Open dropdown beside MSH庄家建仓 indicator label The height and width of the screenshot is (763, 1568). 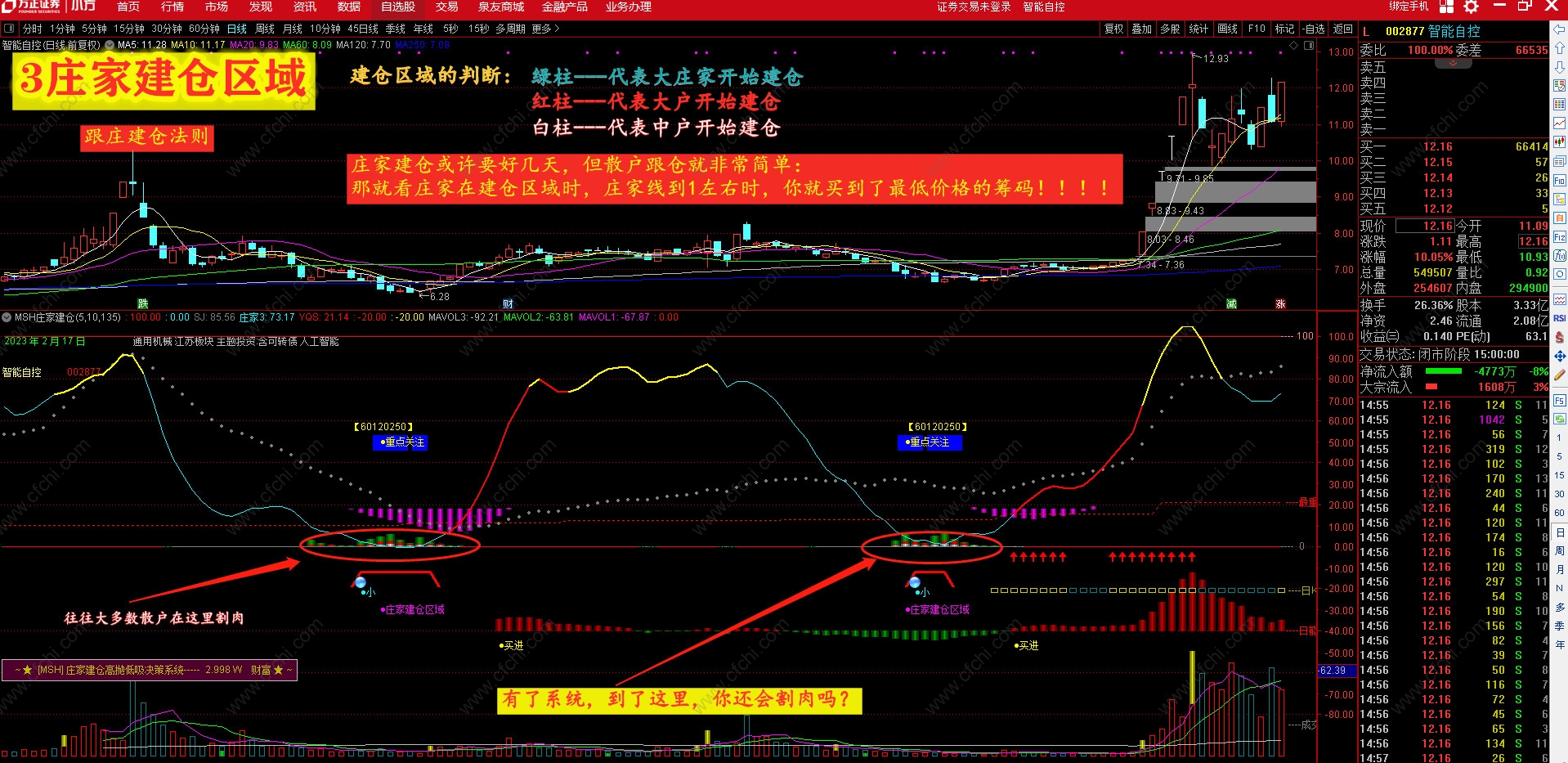click(x=7, y=317)
